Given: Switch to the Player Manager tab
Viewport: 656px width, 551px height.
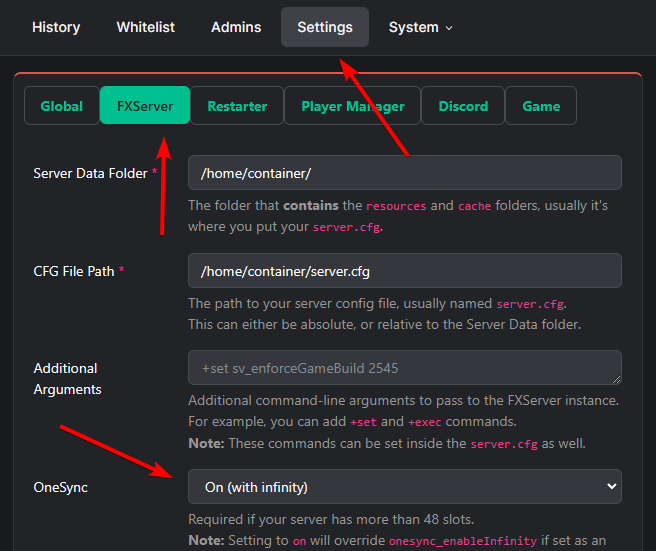Looking at the screenshot, I should click(x=353, y=106).
